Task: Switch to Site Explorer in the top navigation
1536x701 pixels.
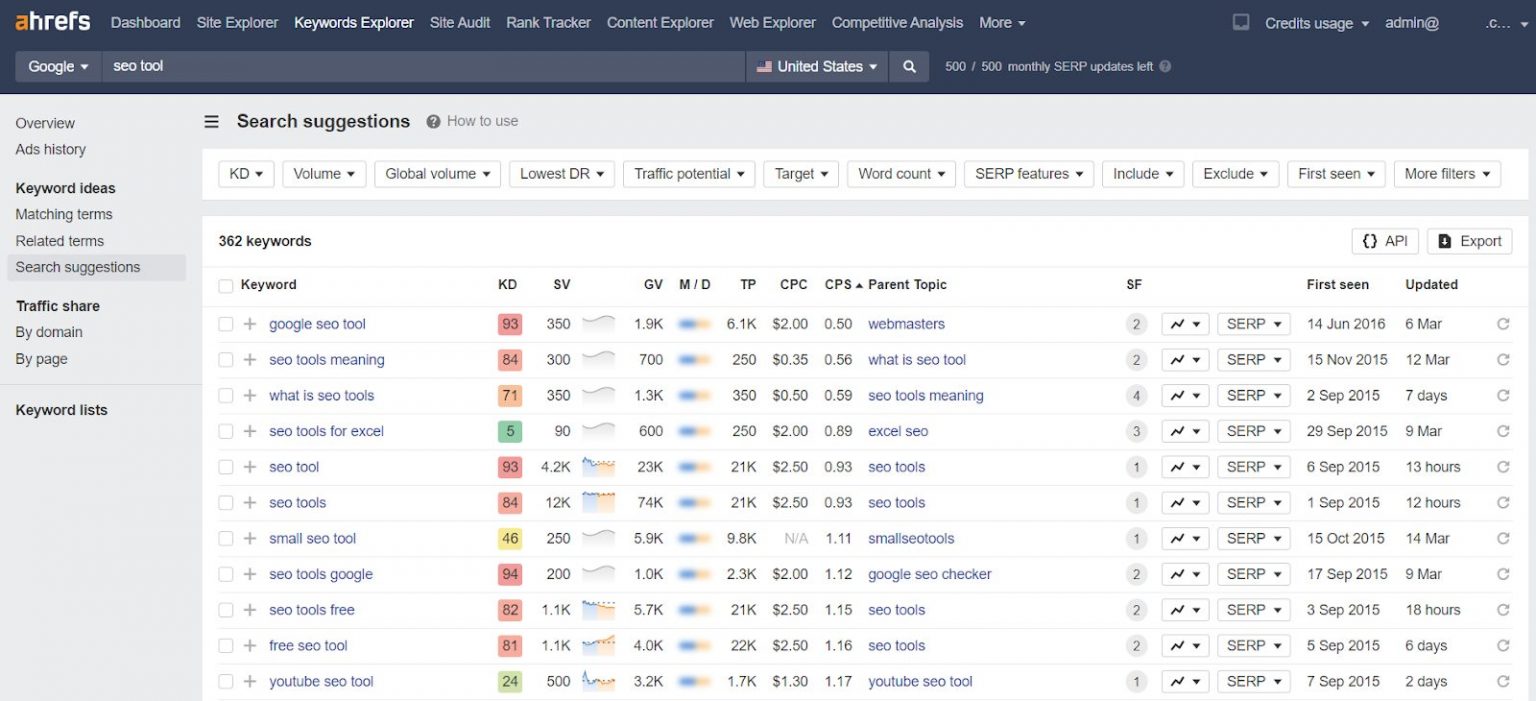Action: tap(237, 23)
